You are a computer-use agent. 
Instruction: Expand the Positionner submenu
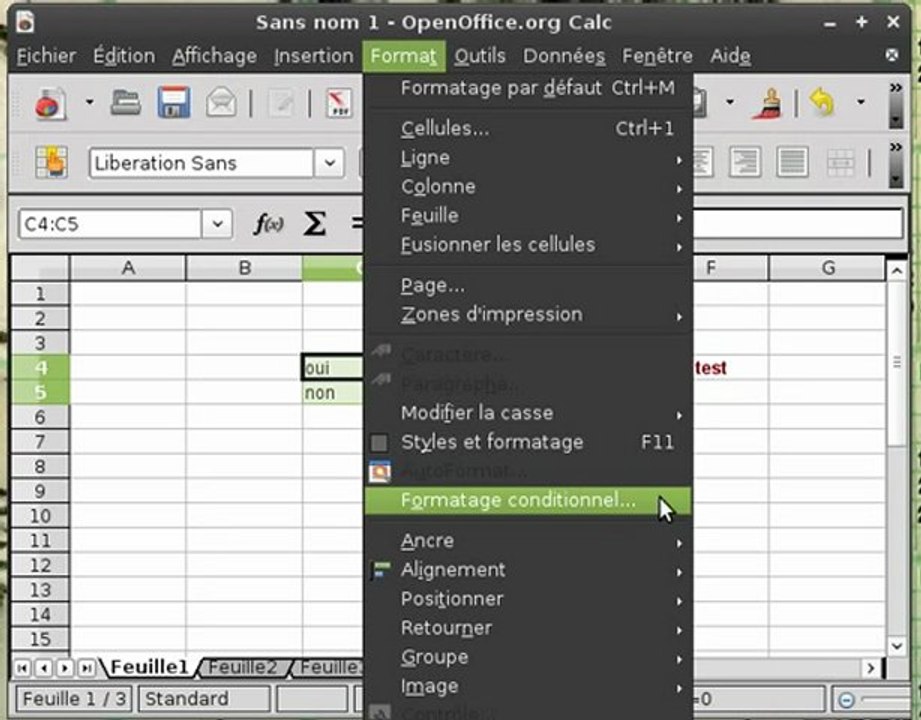coord(528,599)
